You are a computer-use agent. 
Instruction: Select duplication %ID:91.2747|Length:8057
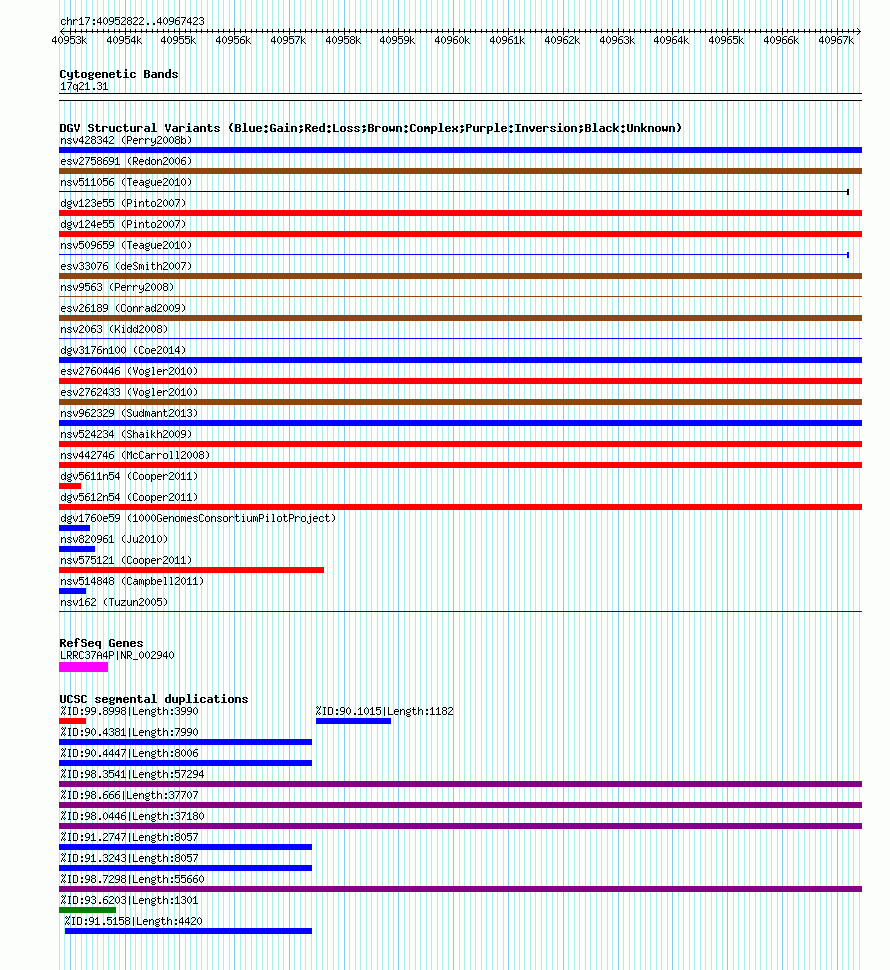129,838
